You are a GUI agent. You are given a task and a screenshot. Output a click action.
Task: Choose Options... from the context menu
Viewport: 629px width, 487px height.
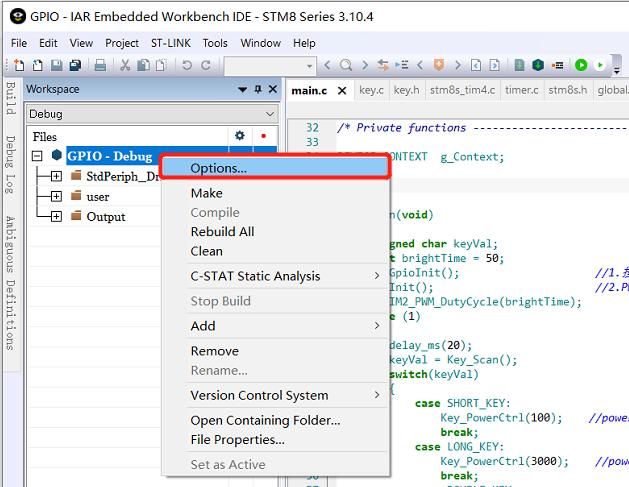tap(218, 168)
